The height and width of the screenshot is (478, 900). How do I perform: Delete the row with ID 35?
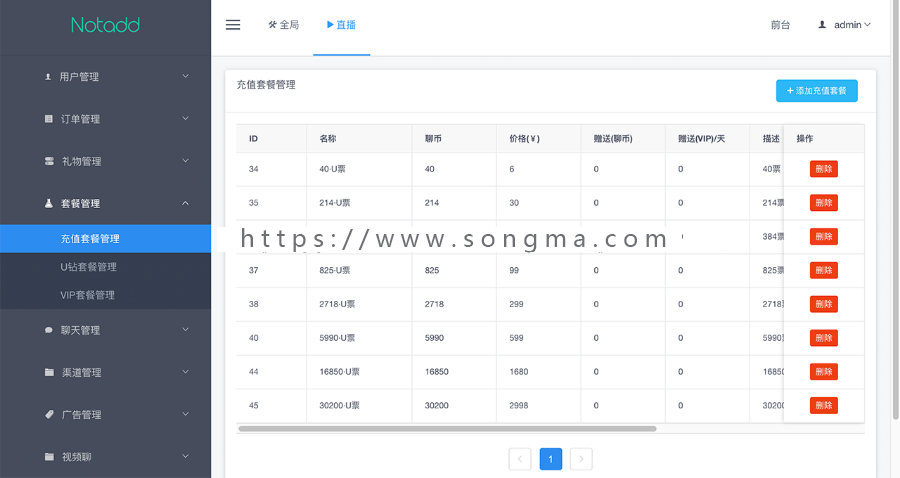pos(824,203)
